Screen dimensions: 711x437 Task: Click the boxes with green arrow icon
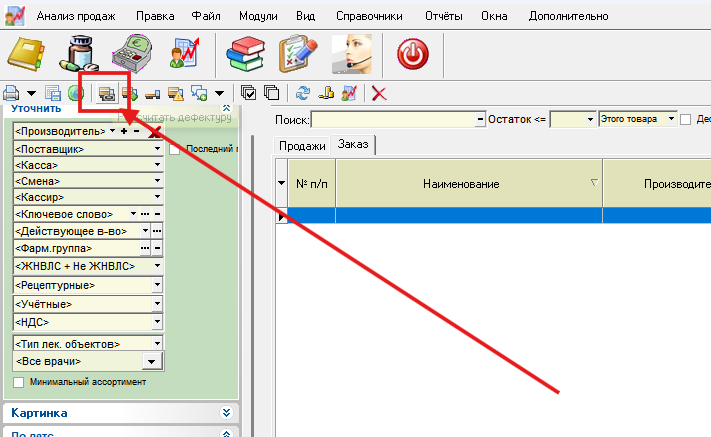130,94
